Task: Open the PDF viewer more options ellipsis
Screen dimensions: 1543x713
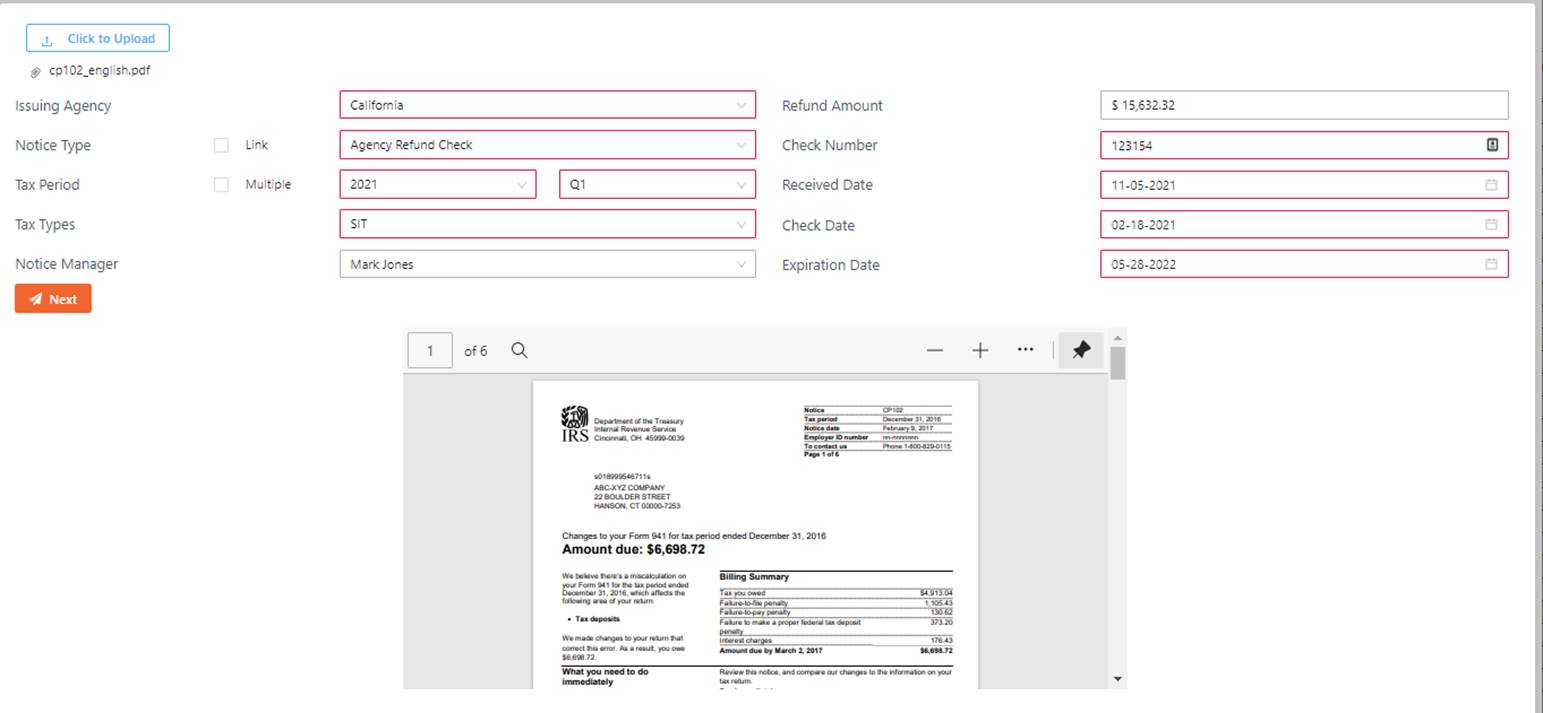Action: click(1025, 350)
